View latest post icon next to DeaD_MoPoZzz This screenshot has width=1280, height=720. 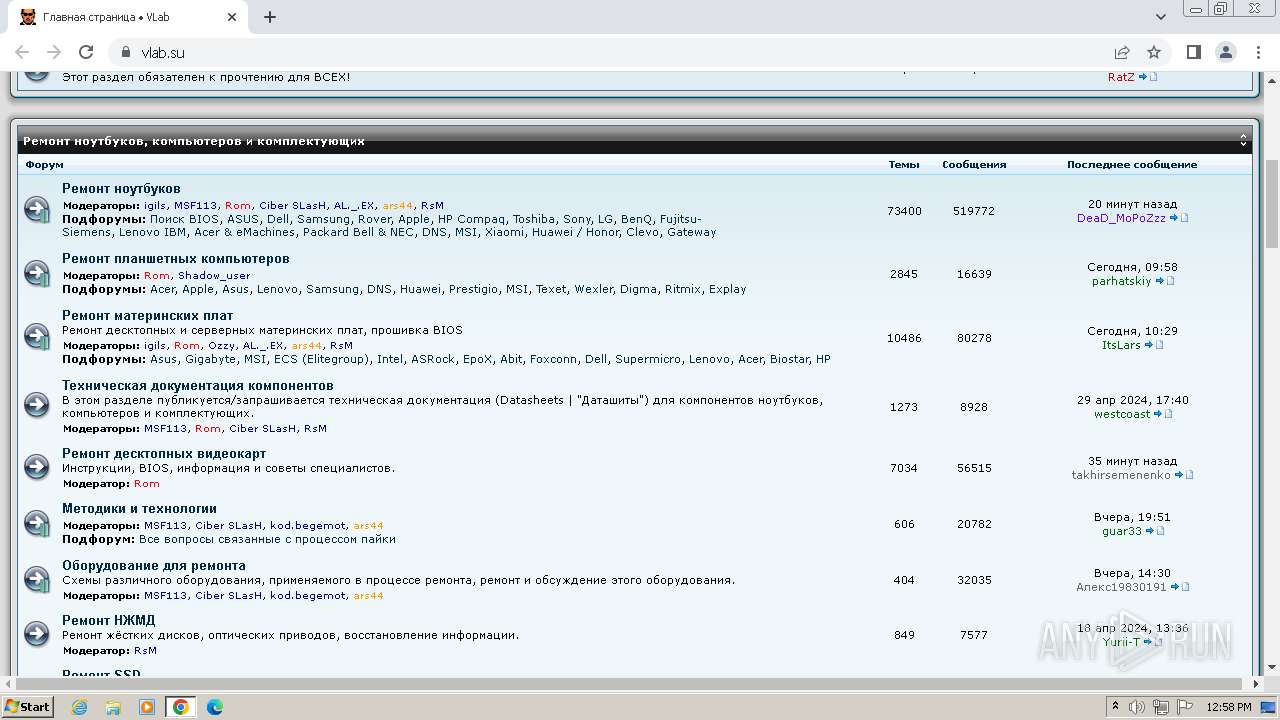point(1179,218)
